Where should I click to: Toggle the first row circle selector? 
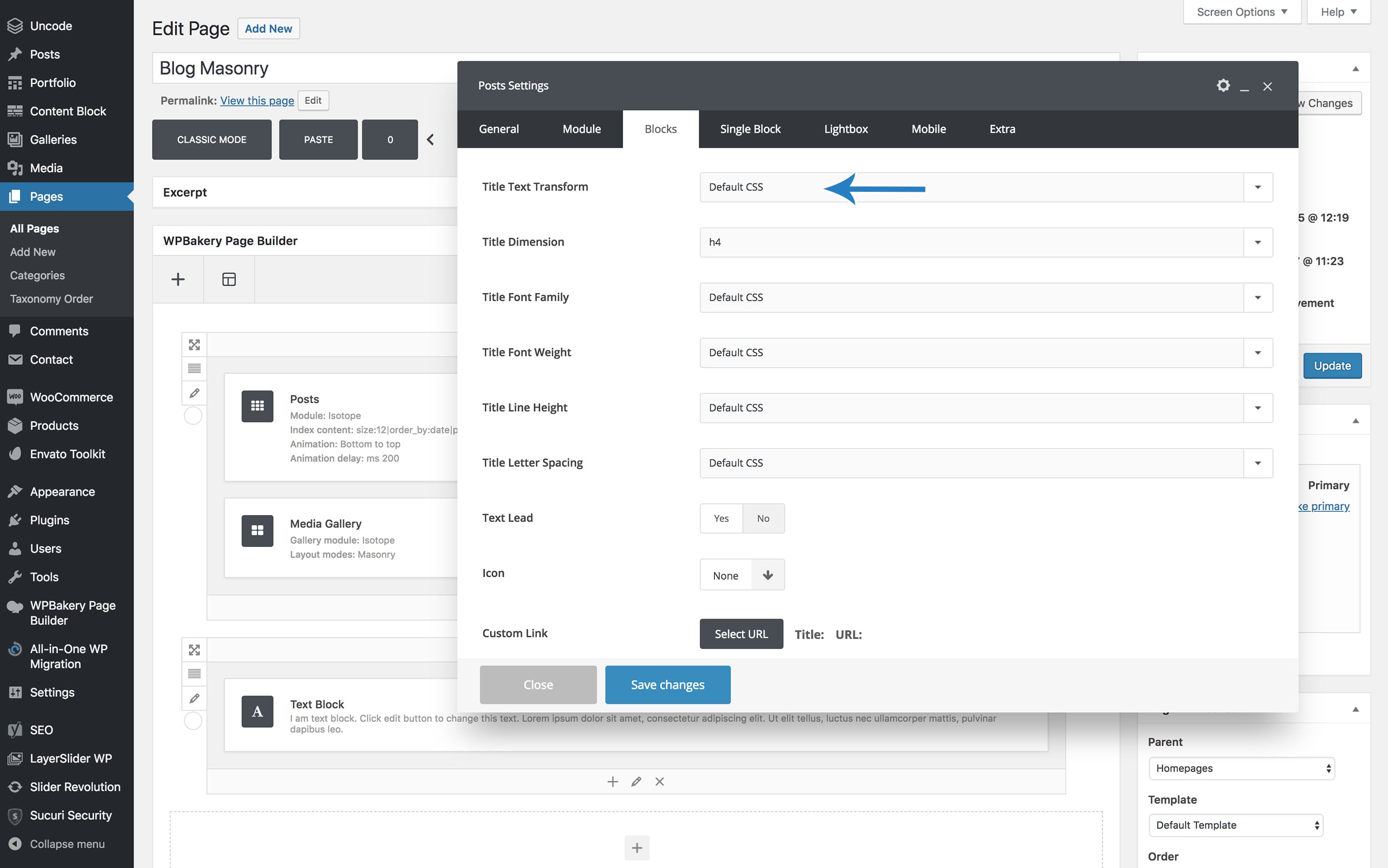193,415
